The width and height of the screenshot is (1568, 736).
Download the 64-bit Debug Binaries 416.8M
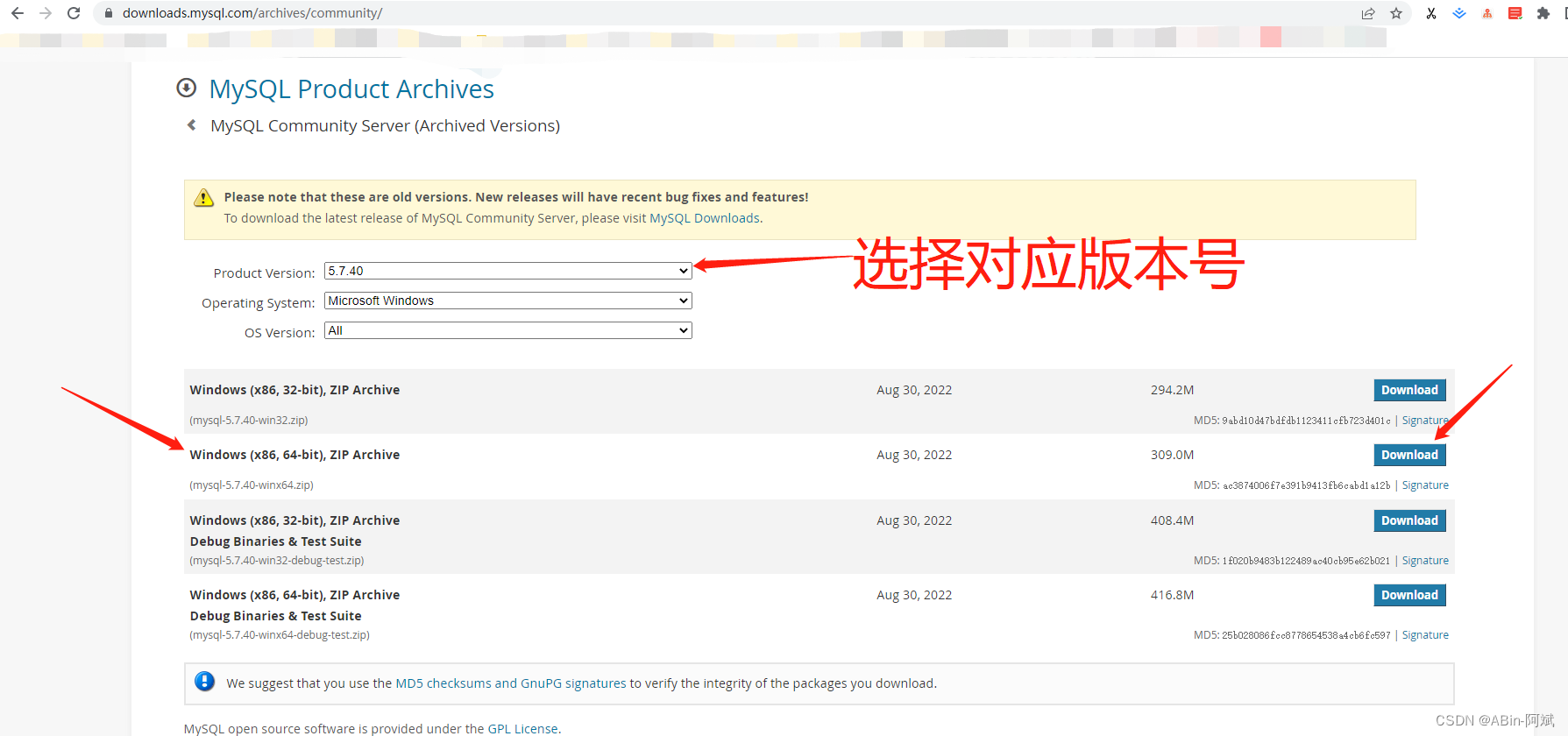1409,595
